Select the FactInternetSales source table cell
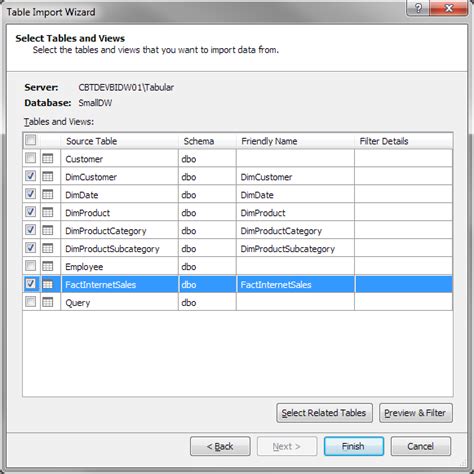 pyautogui.click(x=120, y=285)
